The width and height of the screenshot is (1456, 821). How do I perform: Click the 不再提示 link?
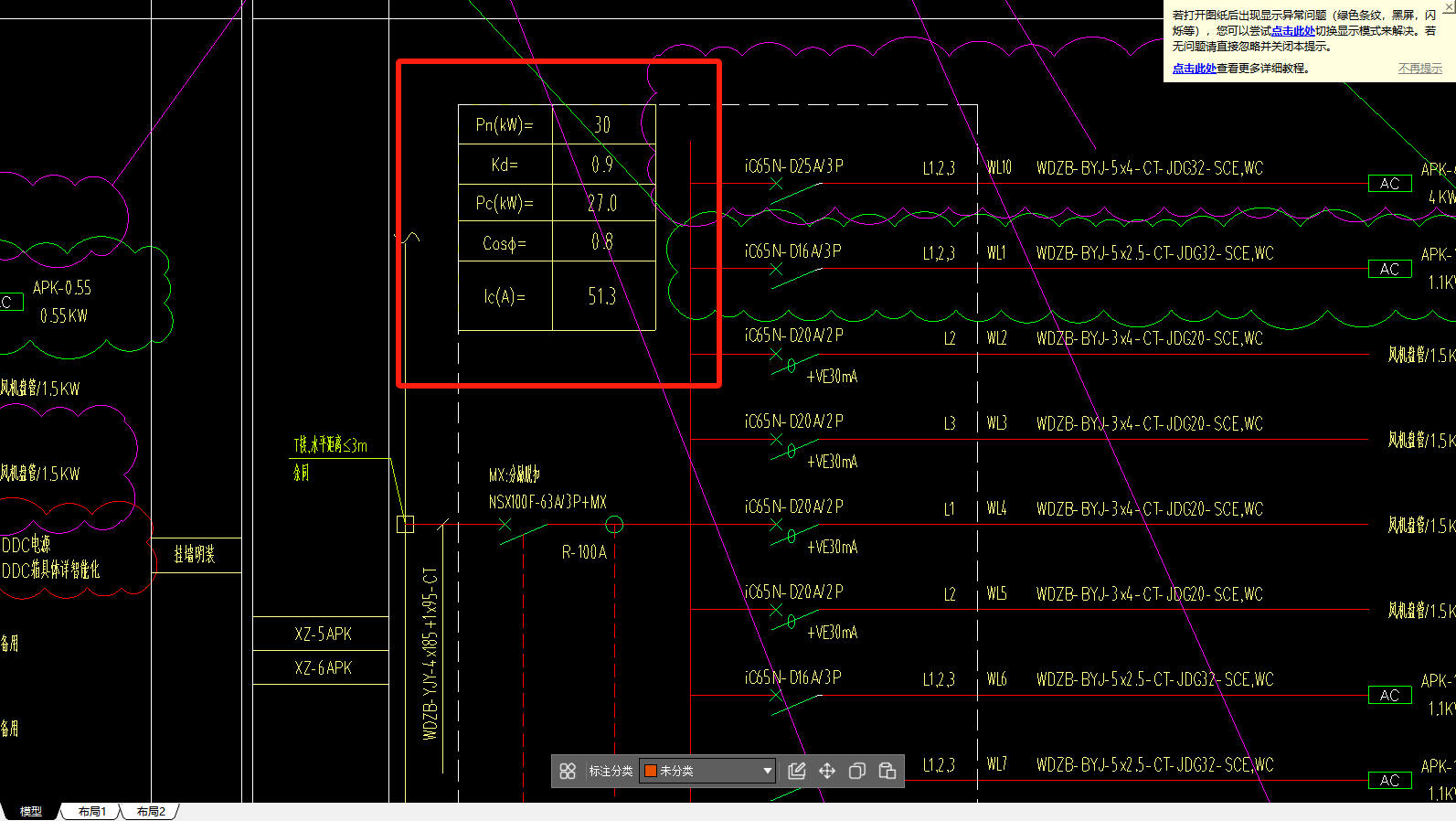1420,69
